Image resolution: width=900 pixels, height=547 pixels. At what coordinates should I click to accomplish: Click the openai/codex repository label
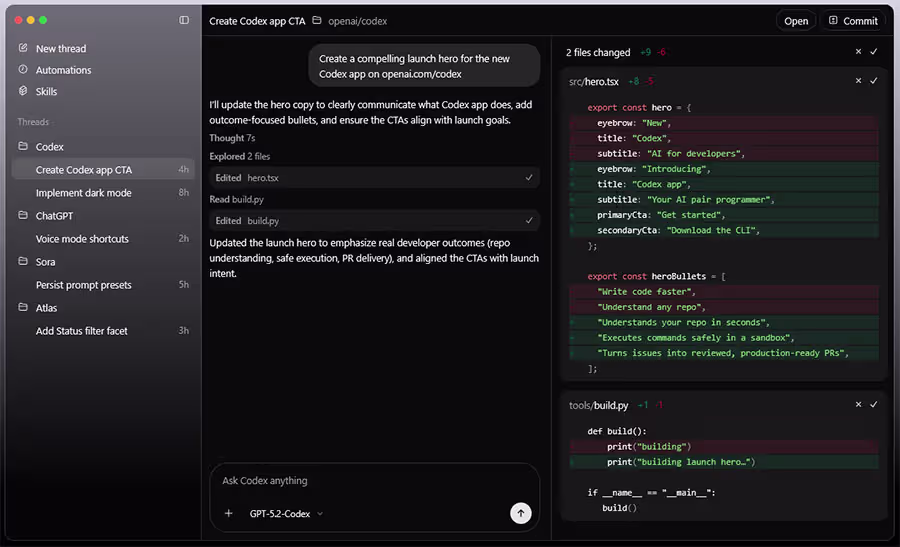pyautogui.click(x=358, y=21)
